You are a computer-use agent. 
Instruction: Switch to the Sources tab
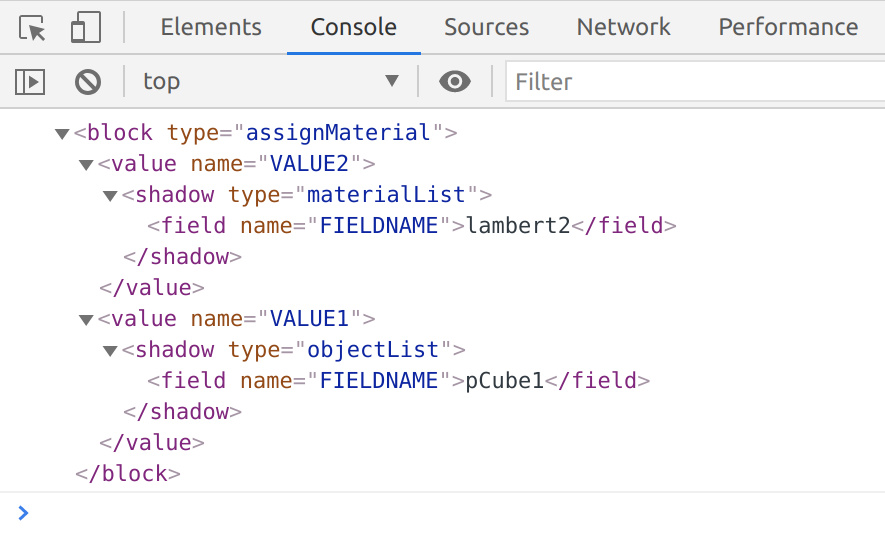point(487,27)
